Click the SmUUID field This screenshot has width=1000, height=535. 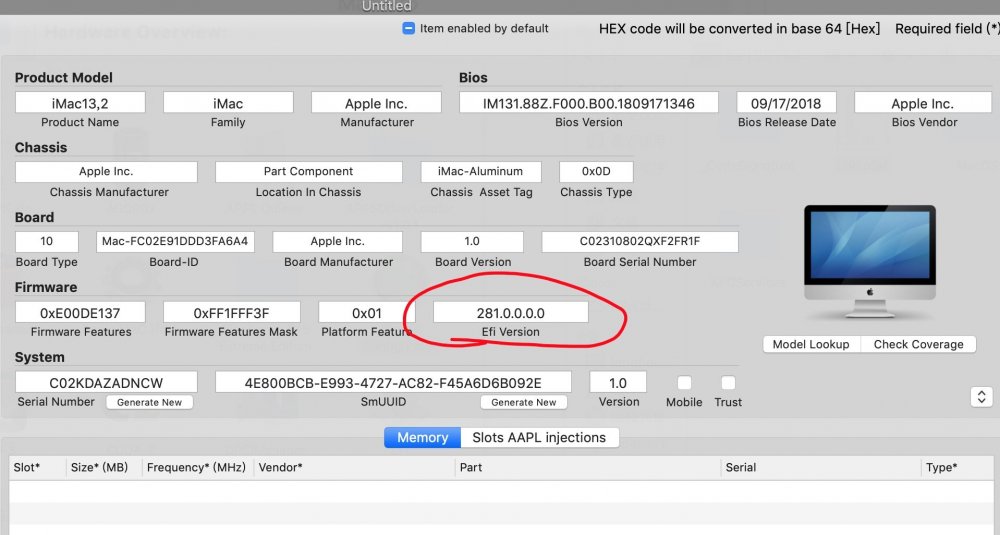(x=393, y=383)
